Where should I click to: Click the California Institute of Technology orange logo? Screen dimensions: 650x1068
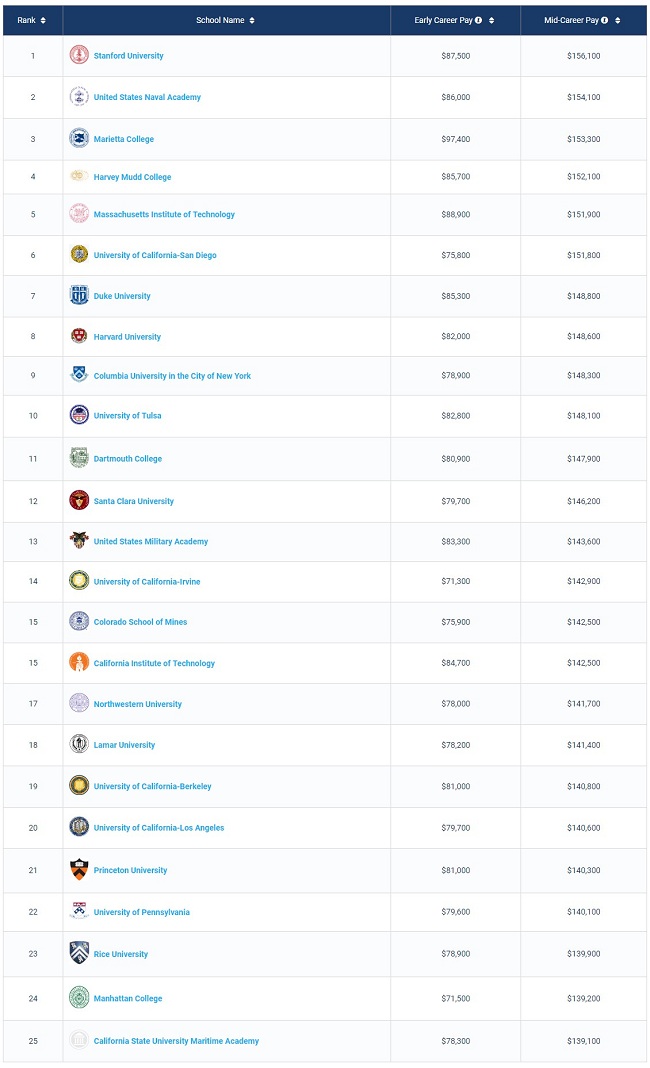pos(79,662)
